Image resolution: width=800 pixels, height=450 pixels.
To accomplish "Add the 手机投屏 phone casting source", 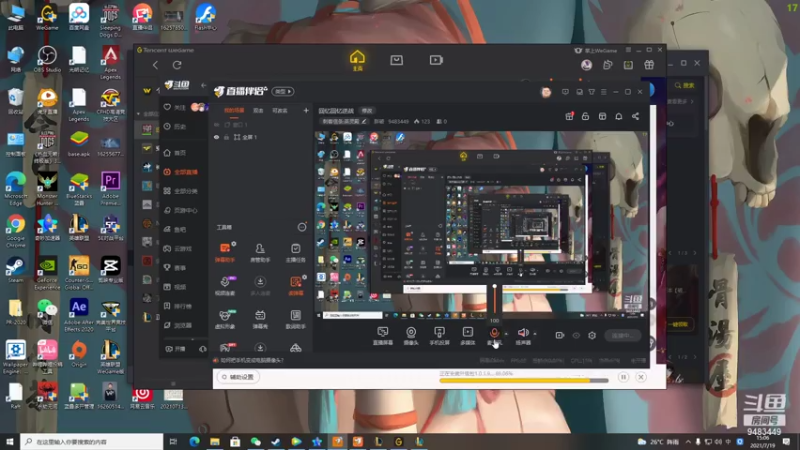I will pyautogui.click(x=439, y=336).
